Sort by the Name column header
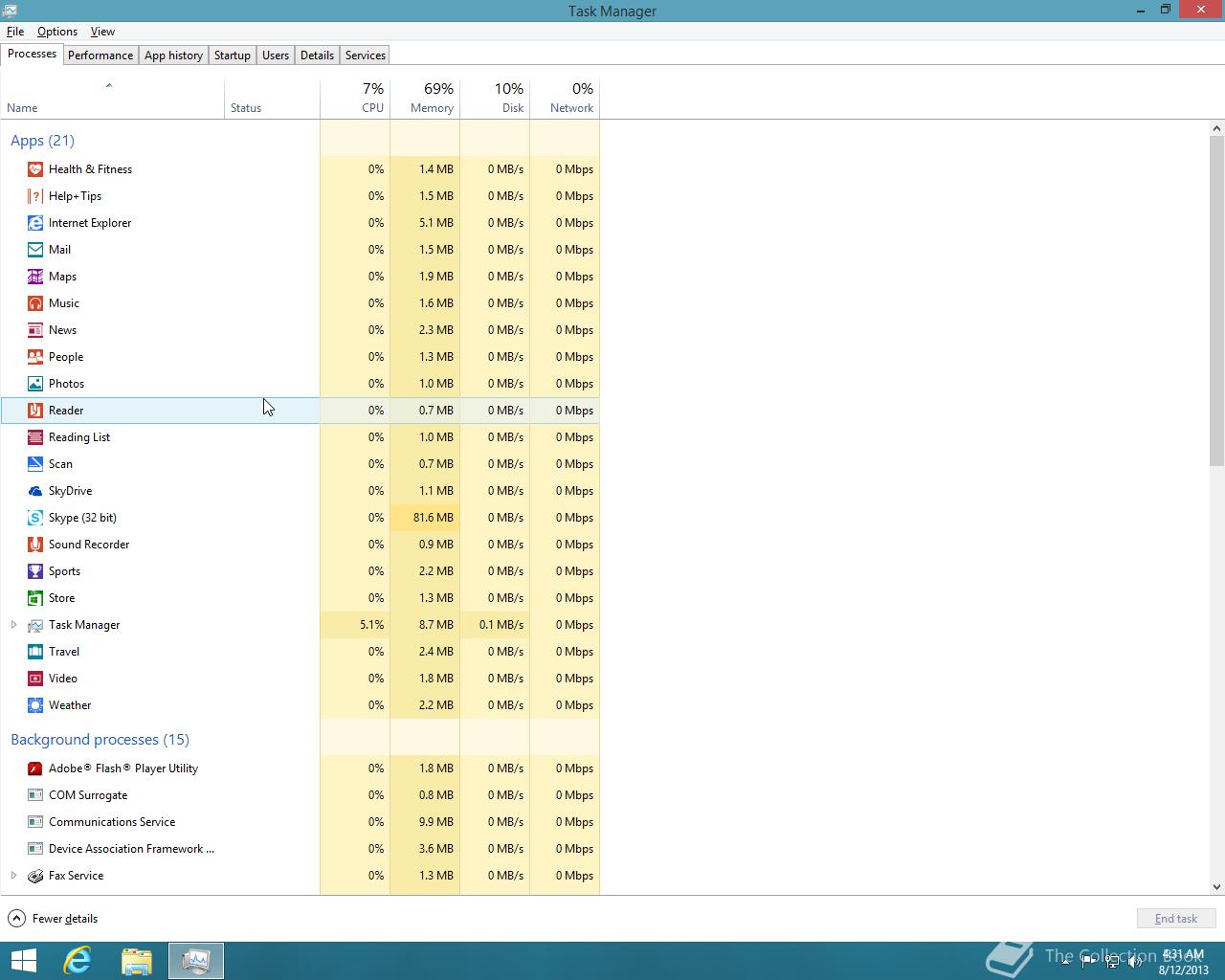The height and width of the screenshot is (980, 1225). pyautogui.click(x=112, y=99)
